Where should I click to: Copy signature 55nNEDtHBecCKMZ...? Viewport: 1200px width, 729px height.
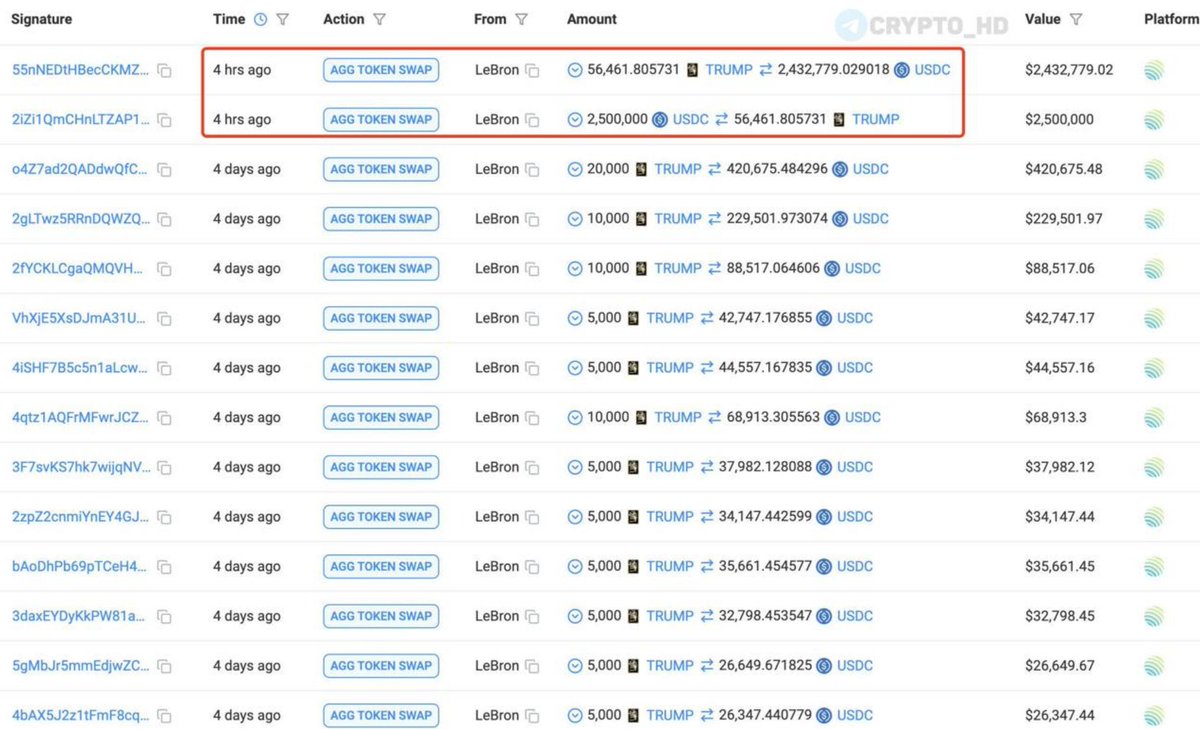tap(164, 71)
